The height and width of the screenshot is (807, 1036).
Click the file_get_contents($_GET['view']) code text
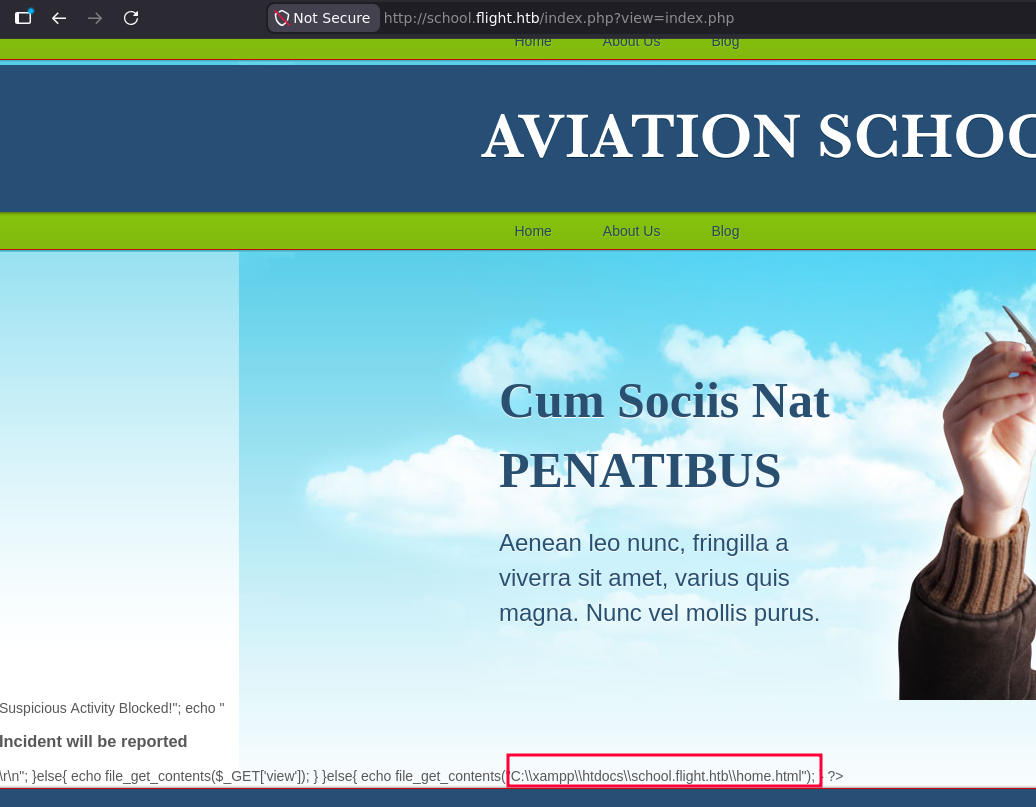pyautogui.click(x=206, y=776)
